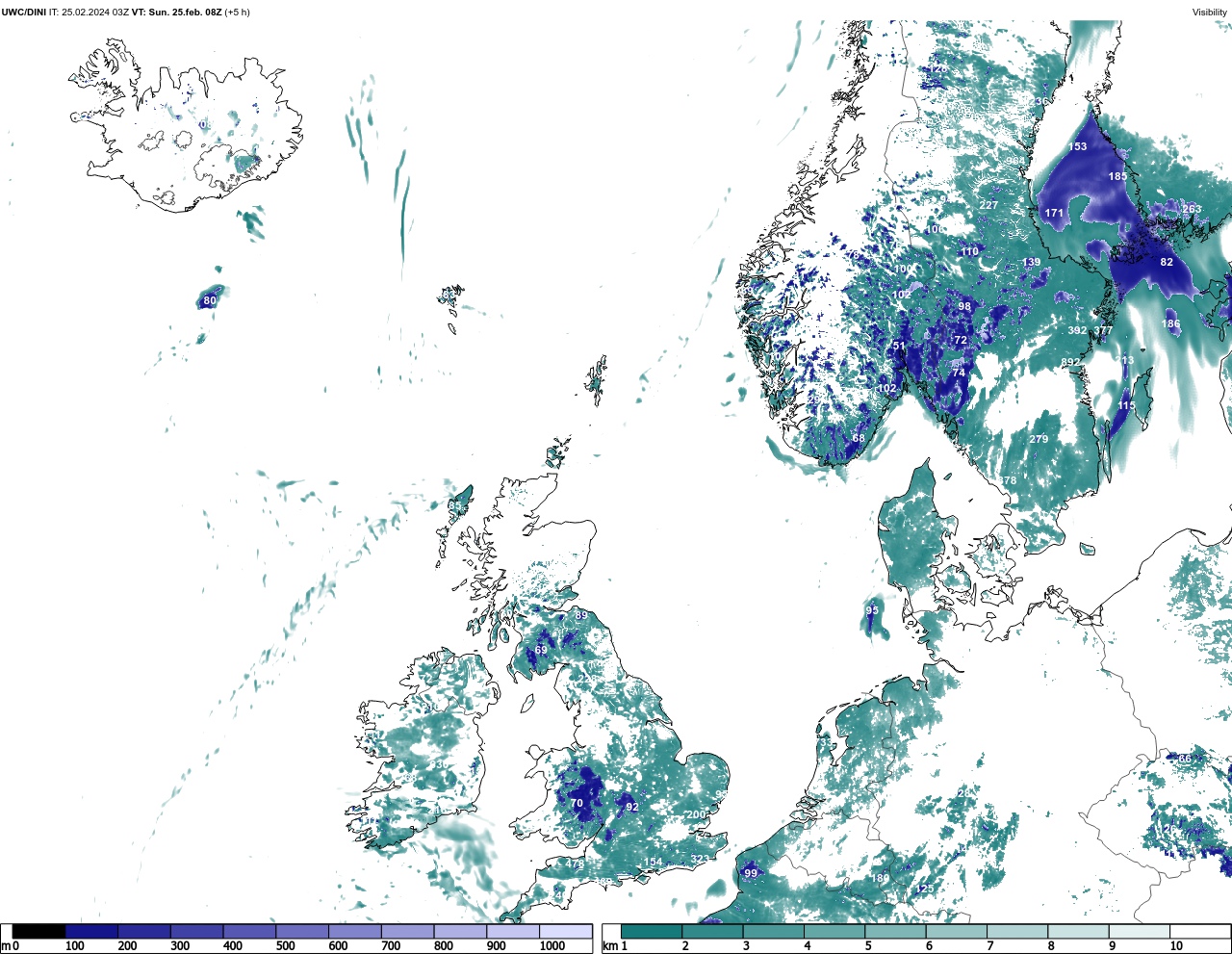Image resolution: width=1232 pixels, height=954 pixels.
Task: Click the 'UWC/DINI' model label in header
Action: point(24,13)
